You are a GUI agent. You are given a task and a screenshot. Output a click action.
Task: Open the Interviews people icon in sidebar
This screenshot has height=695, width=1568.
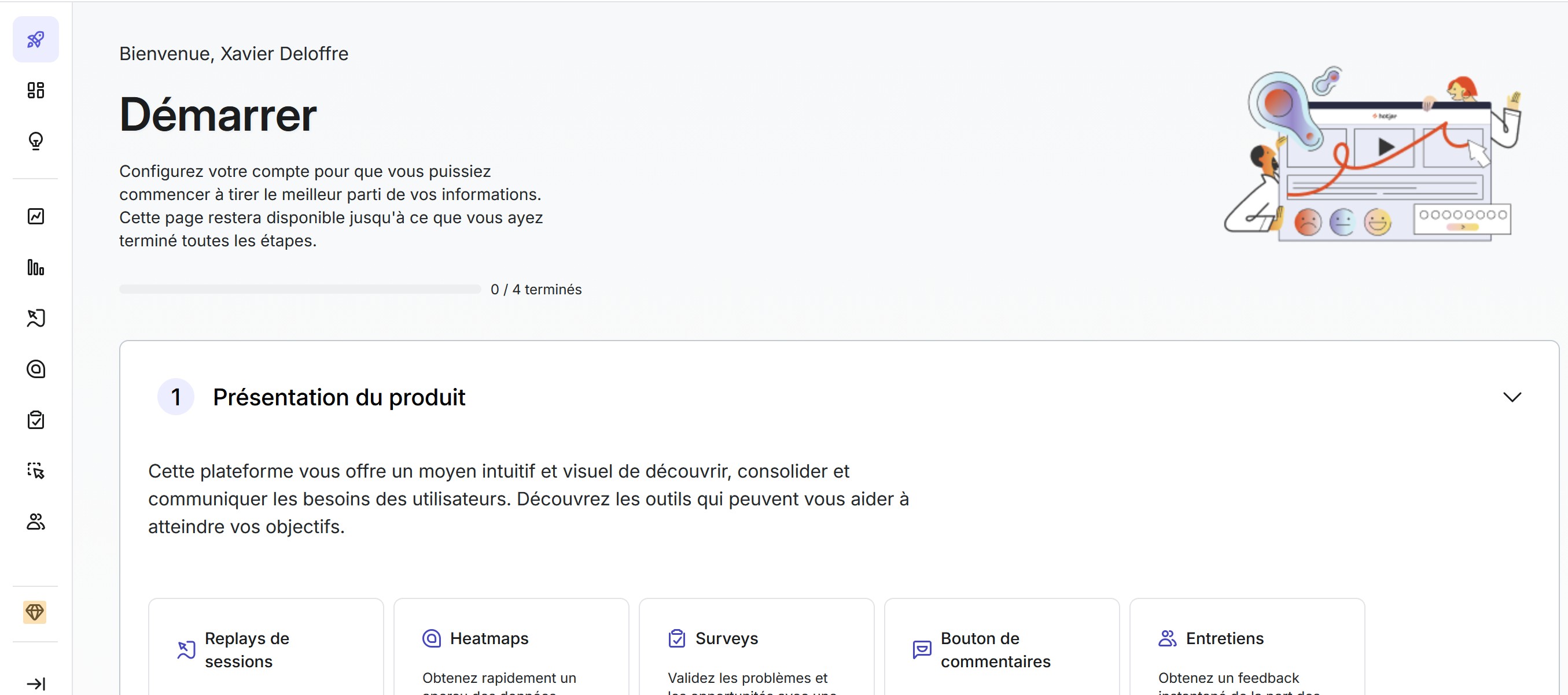click(x=35, y=522)
